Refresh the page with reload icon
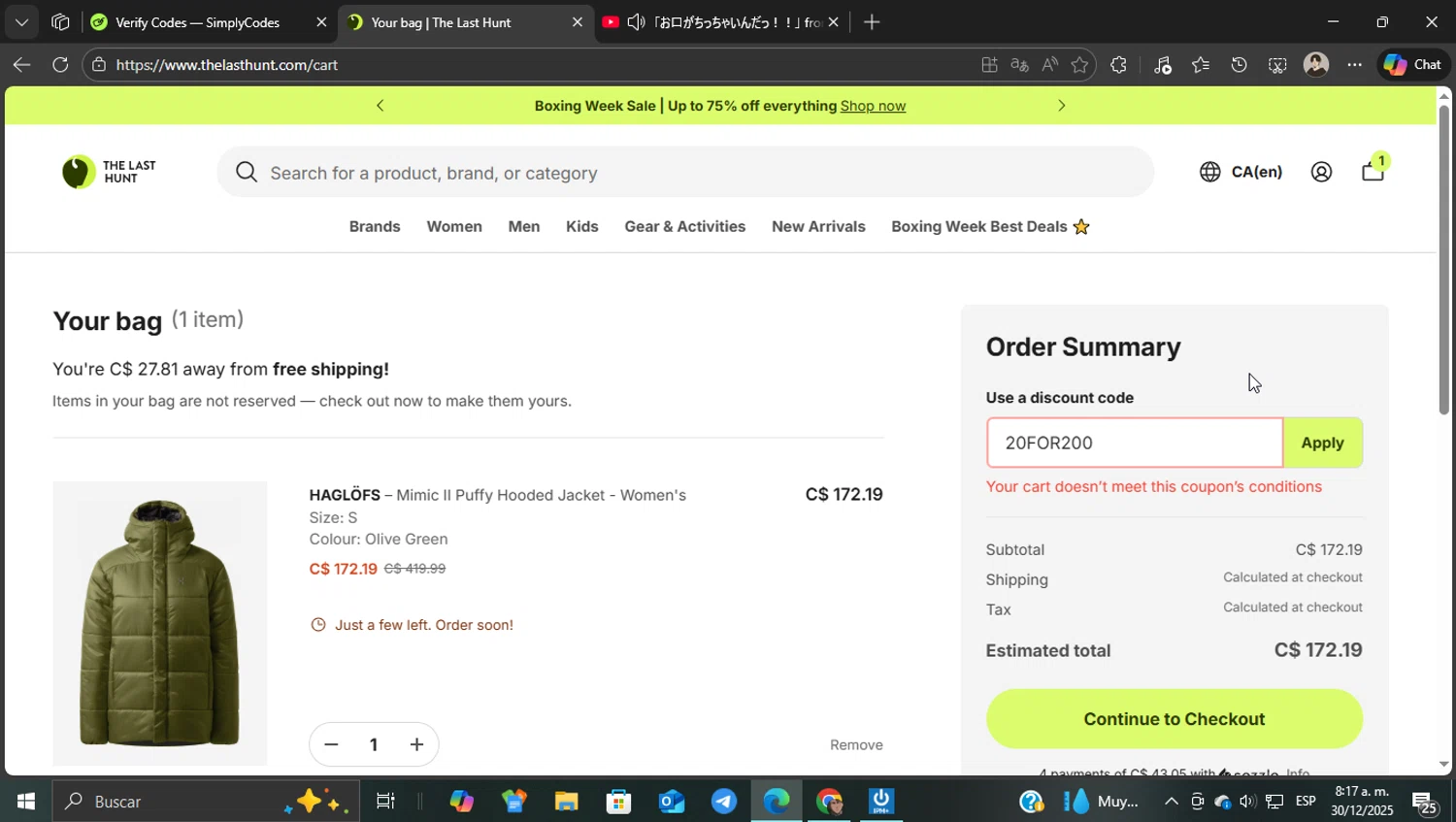Viewport: 1456px width, 822px height. point(60,65)
